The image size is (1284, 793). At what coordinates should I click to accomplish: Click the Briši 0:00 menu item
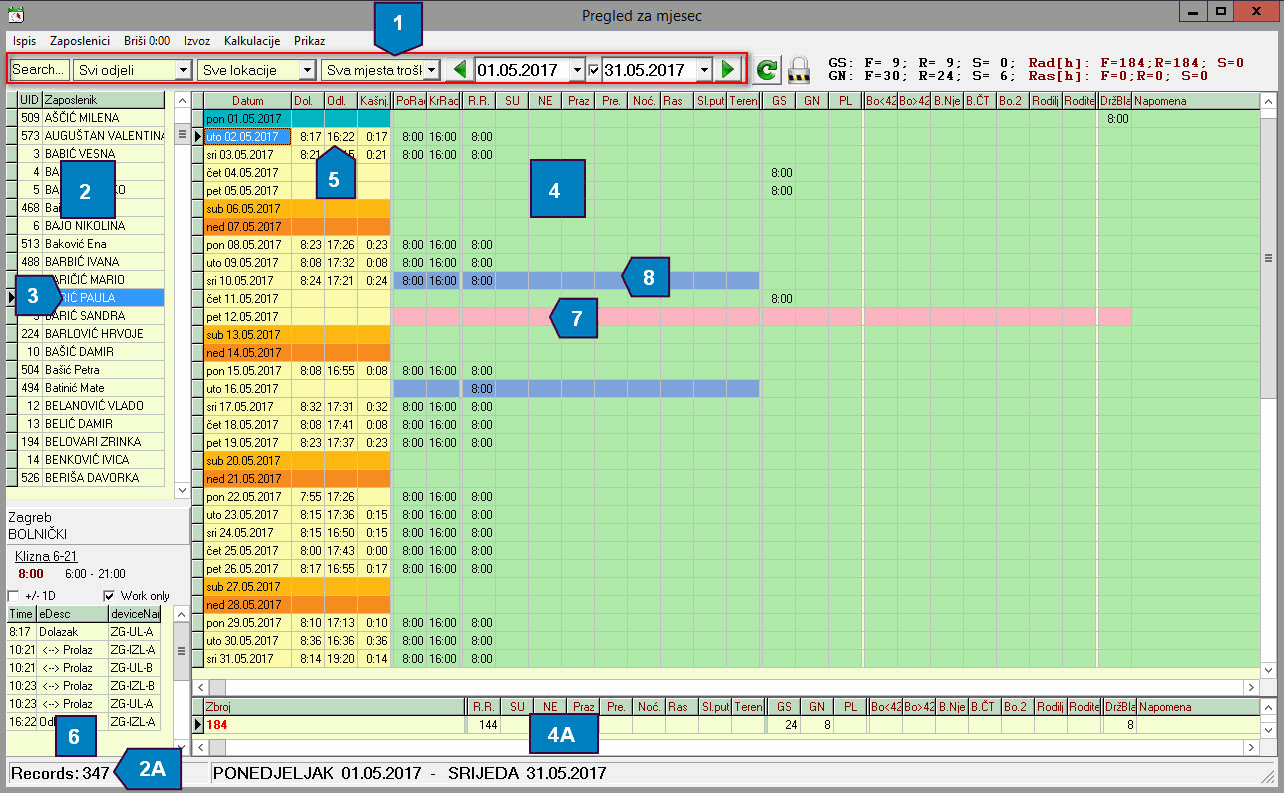(x=147, y=41)
